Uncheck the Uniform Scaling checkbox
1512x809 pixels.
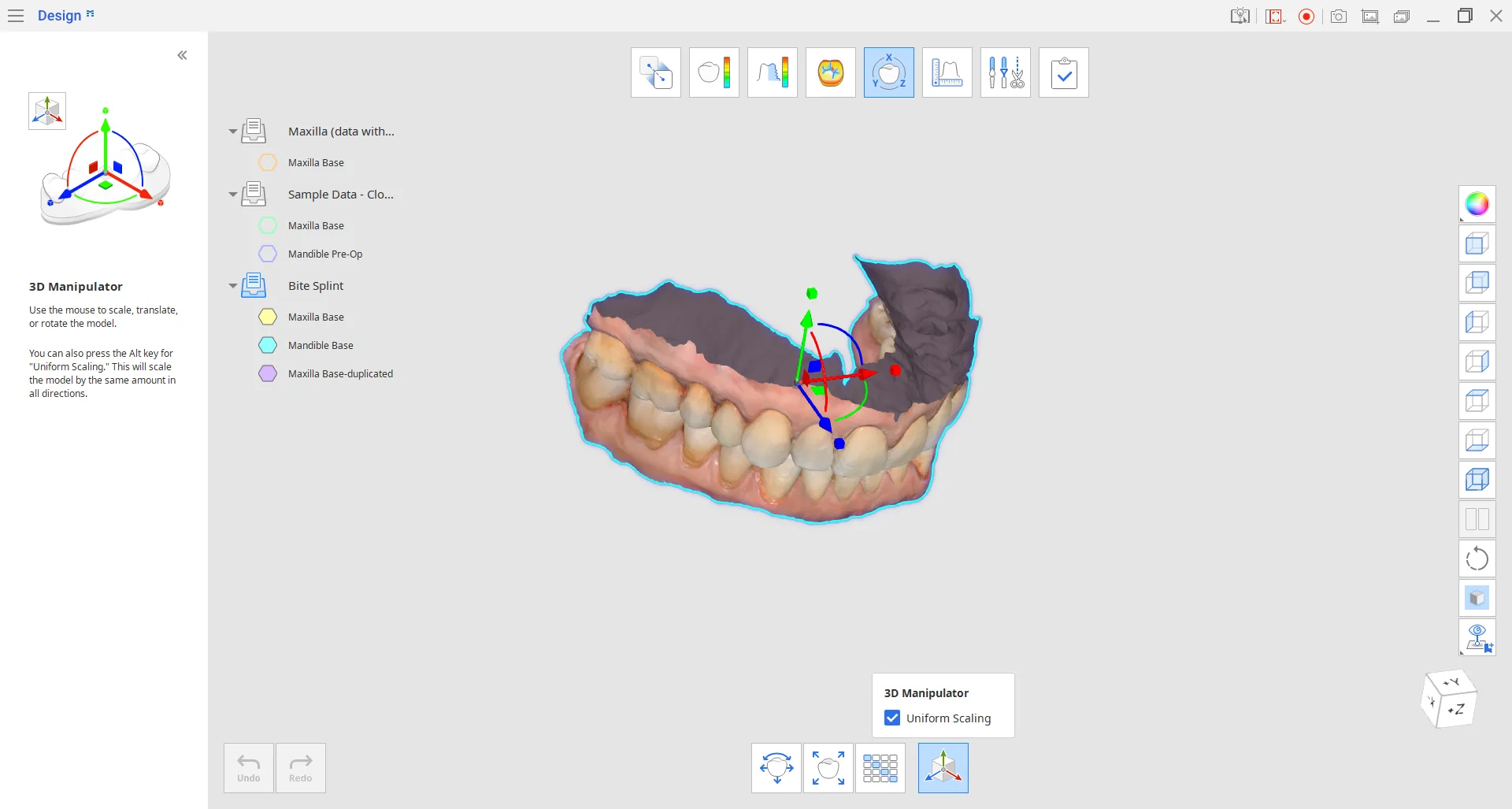[892, 718]
